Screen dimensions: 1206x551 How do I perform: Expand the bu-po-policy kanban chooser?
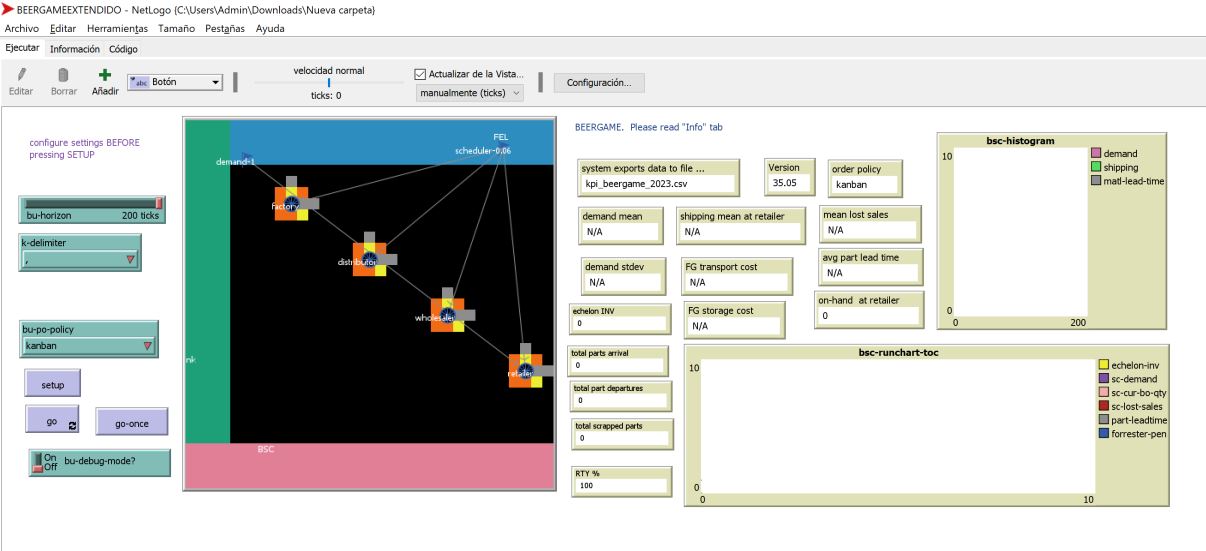tap(88, 346)
